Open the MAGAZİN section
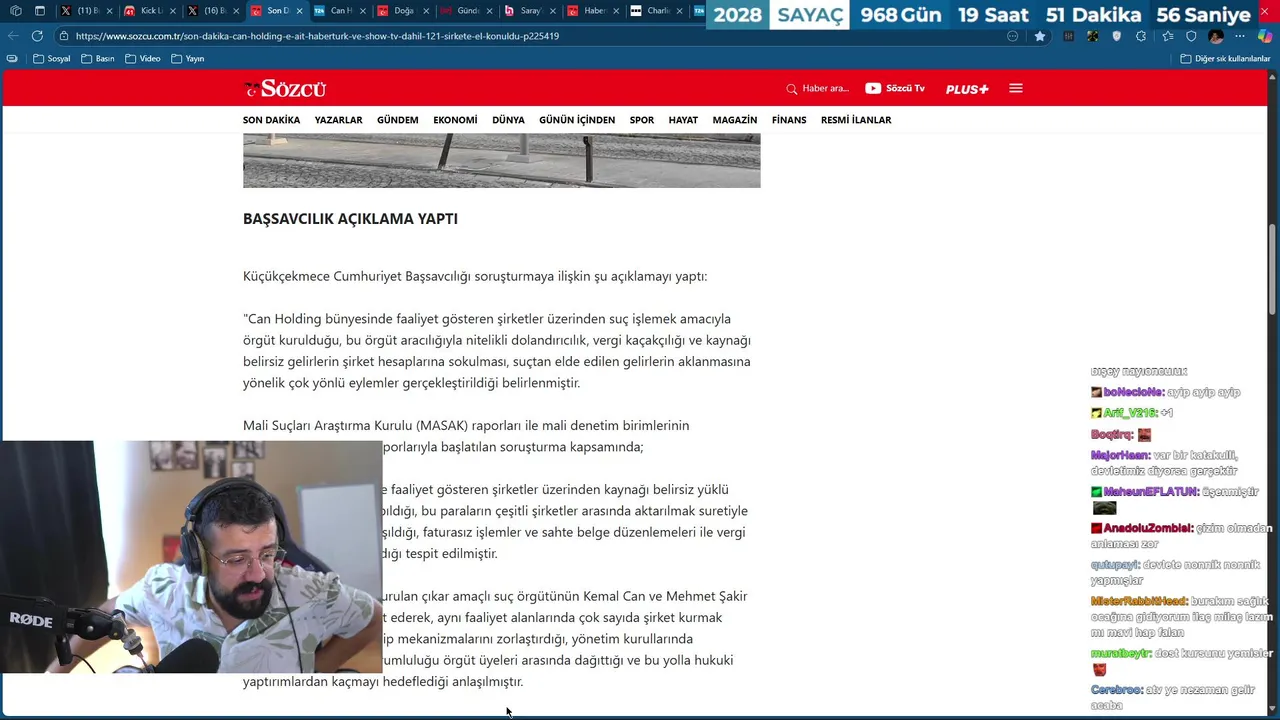 click(x=734, y=120)
